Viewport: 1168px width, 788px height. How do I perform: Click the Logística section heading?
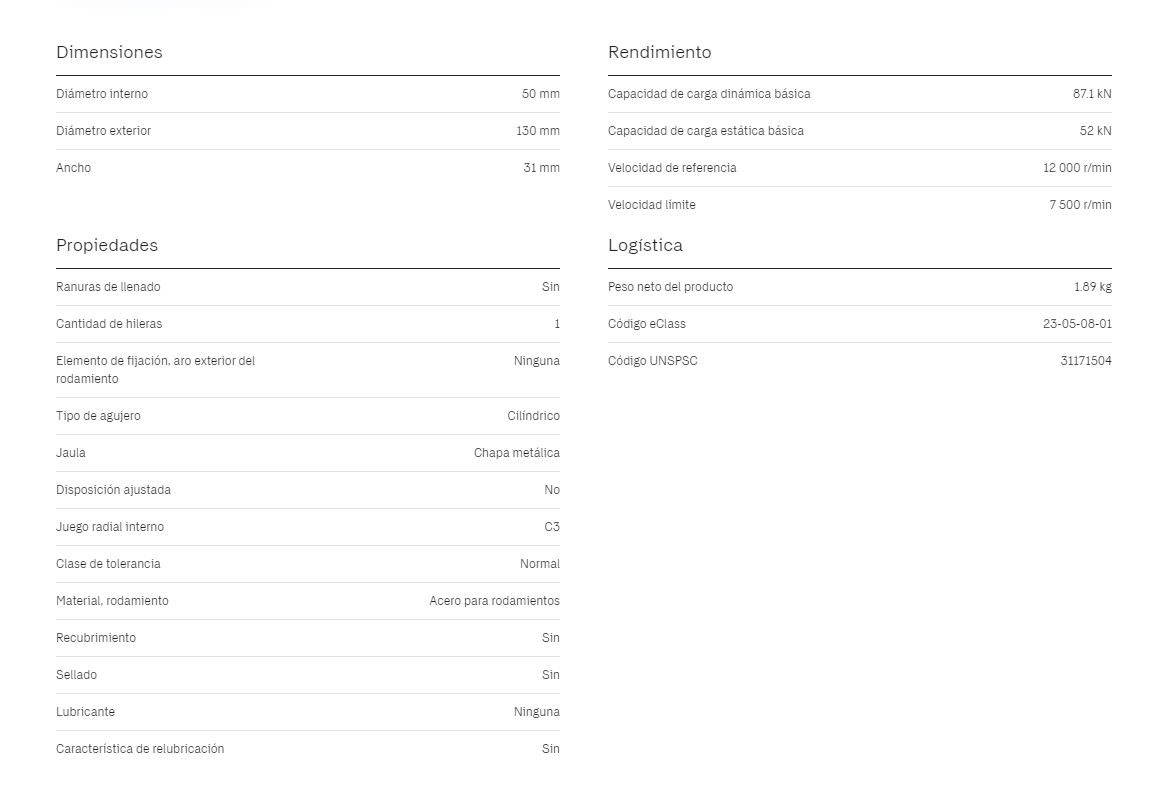645,246
